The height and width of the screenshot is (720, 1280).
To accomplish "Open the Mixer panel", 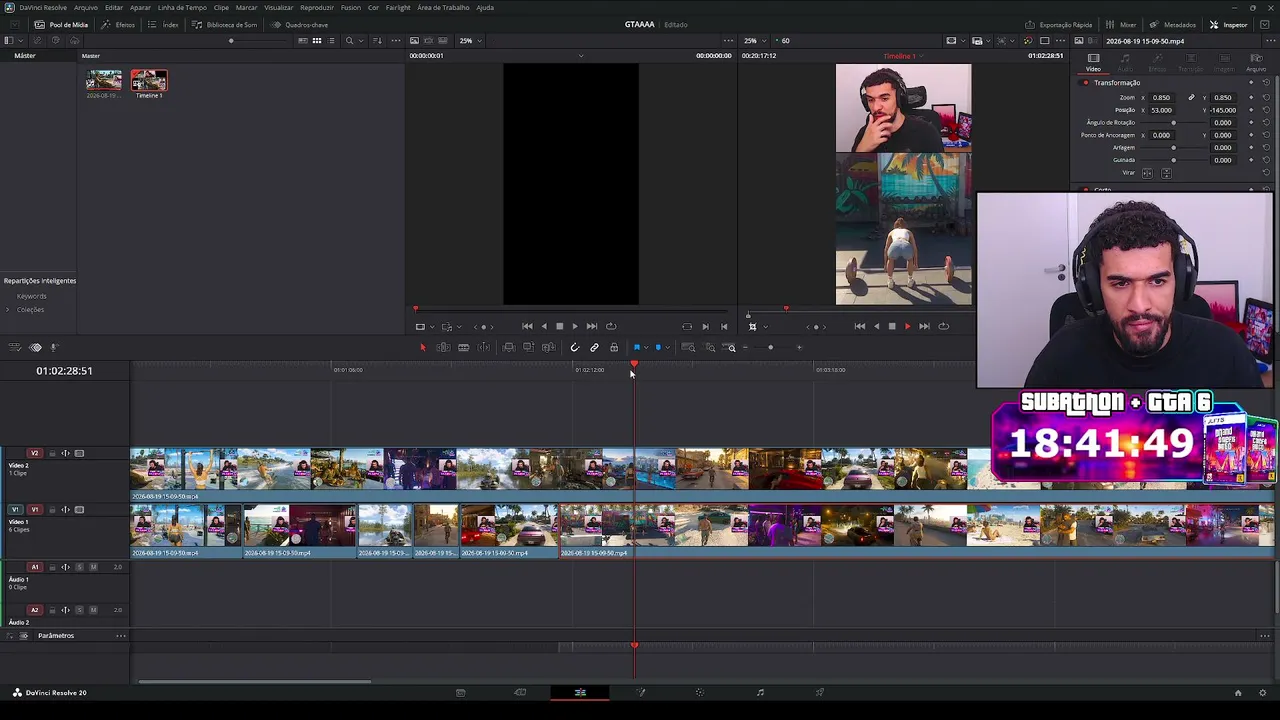I will (1121, 24).
